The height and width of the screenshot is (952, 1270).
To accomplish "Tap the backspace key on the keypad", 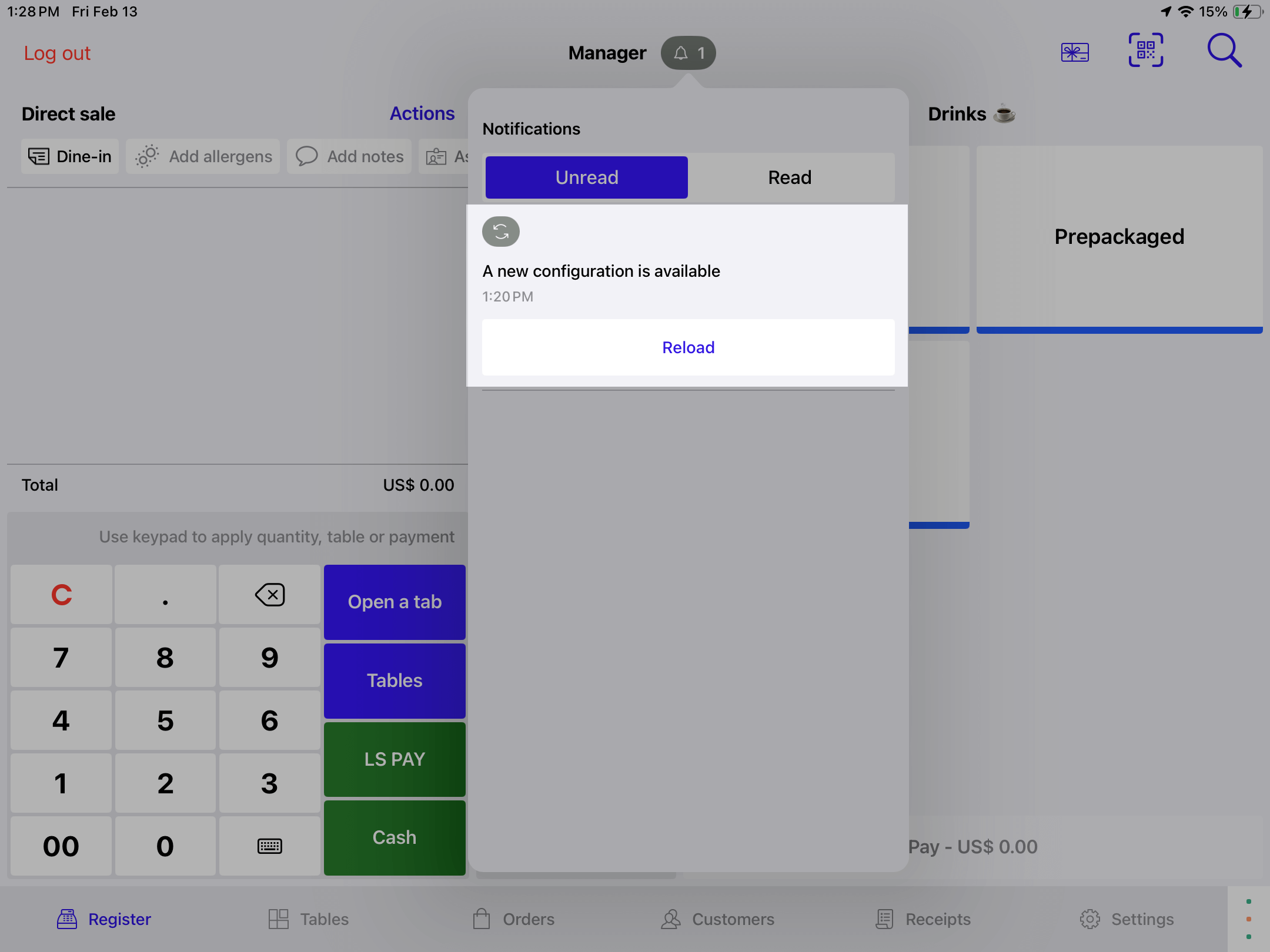I will pyautogui.click(x=269, y=594).
